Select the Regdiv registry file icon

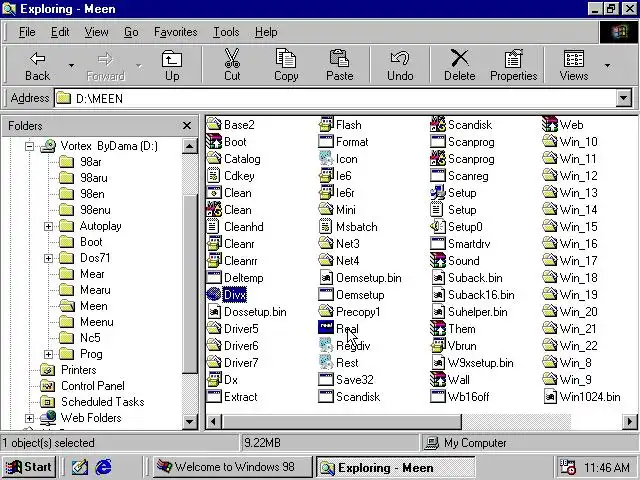[x=326, y=346]
